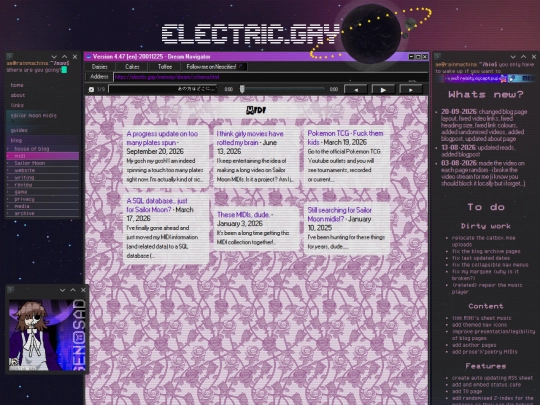Maximize the Dream Navigator window
540x405 pixels.
(418, 56)
